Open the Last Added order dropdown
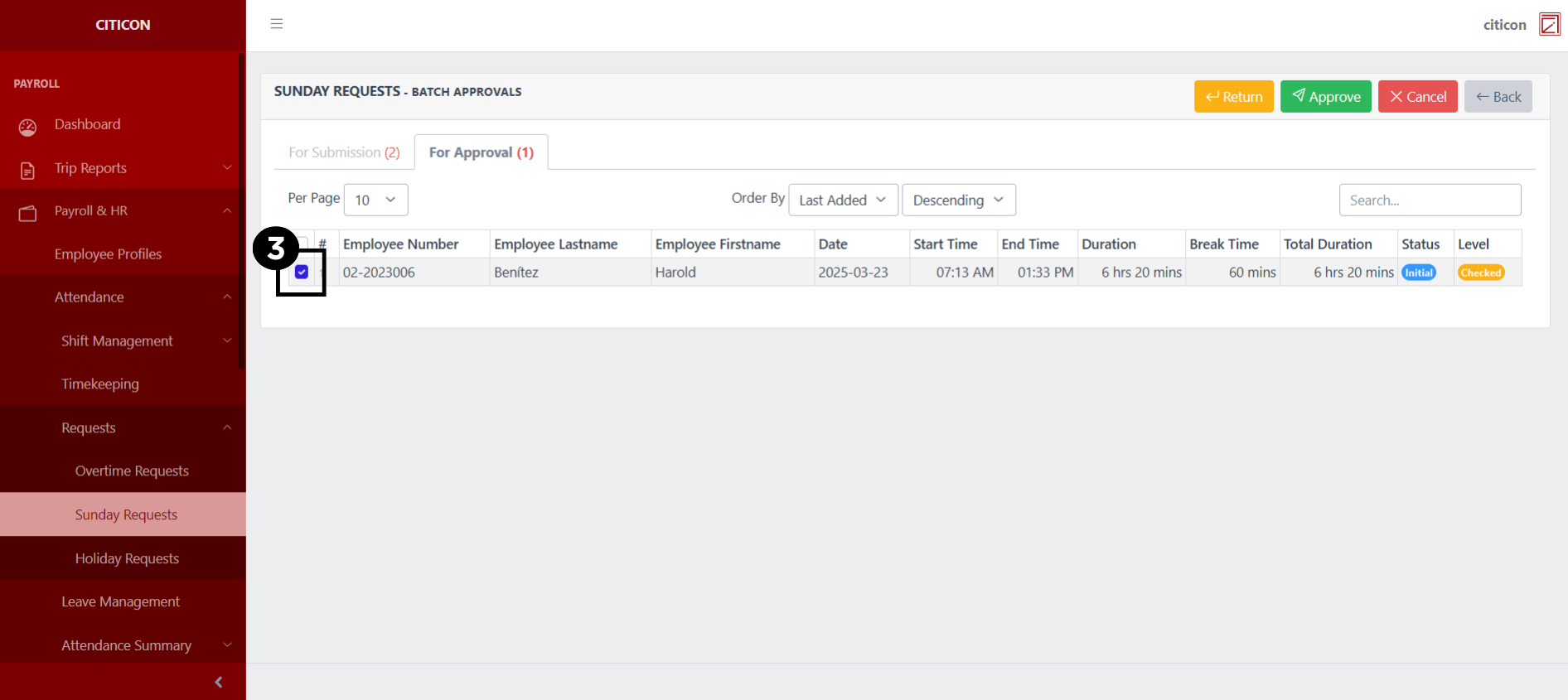 [x=842, y=200]
